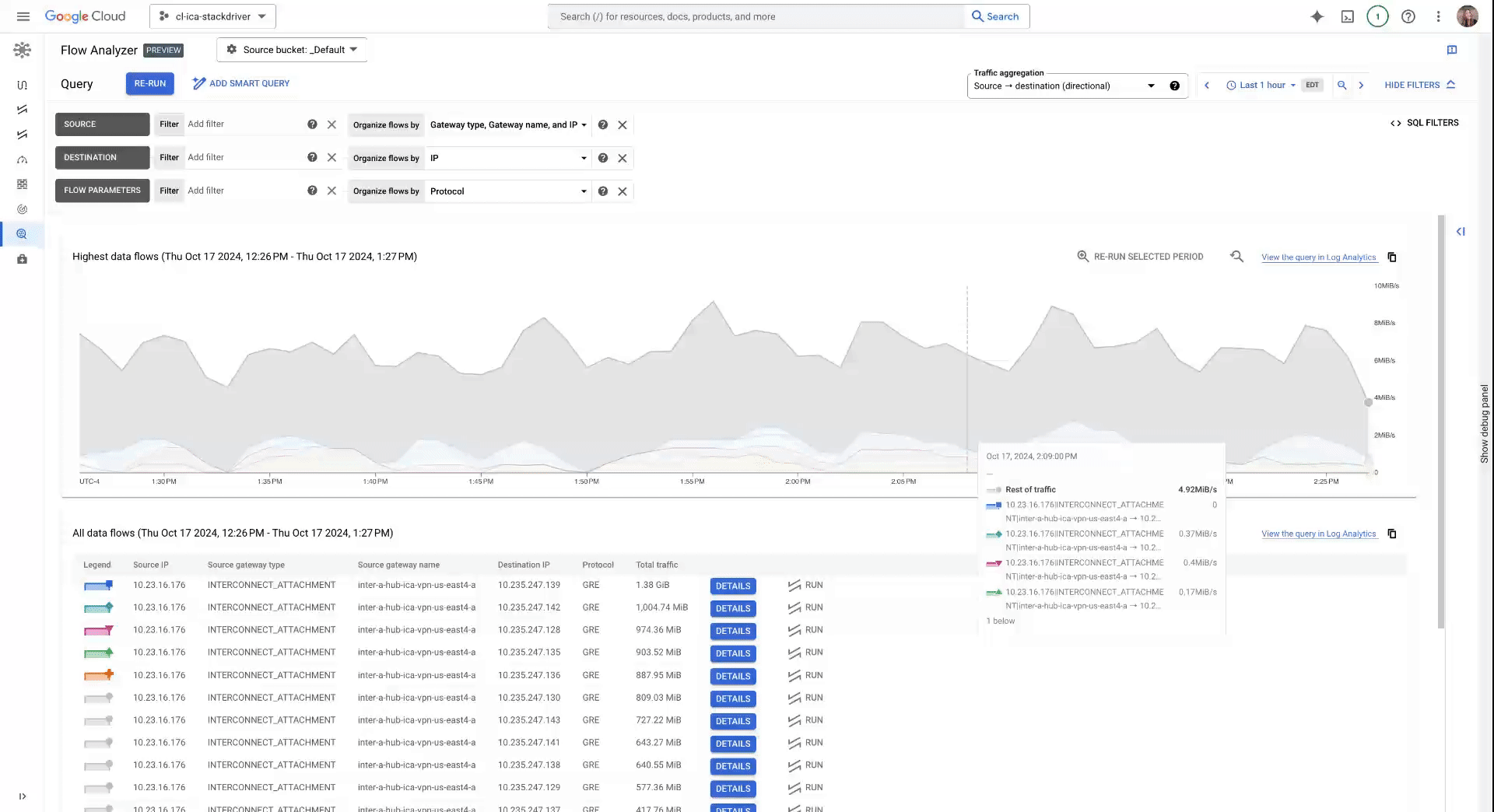Click help icon for Traffic aggregation
The width and height of the screenshot is (1494, 812).
point(1174,86)
